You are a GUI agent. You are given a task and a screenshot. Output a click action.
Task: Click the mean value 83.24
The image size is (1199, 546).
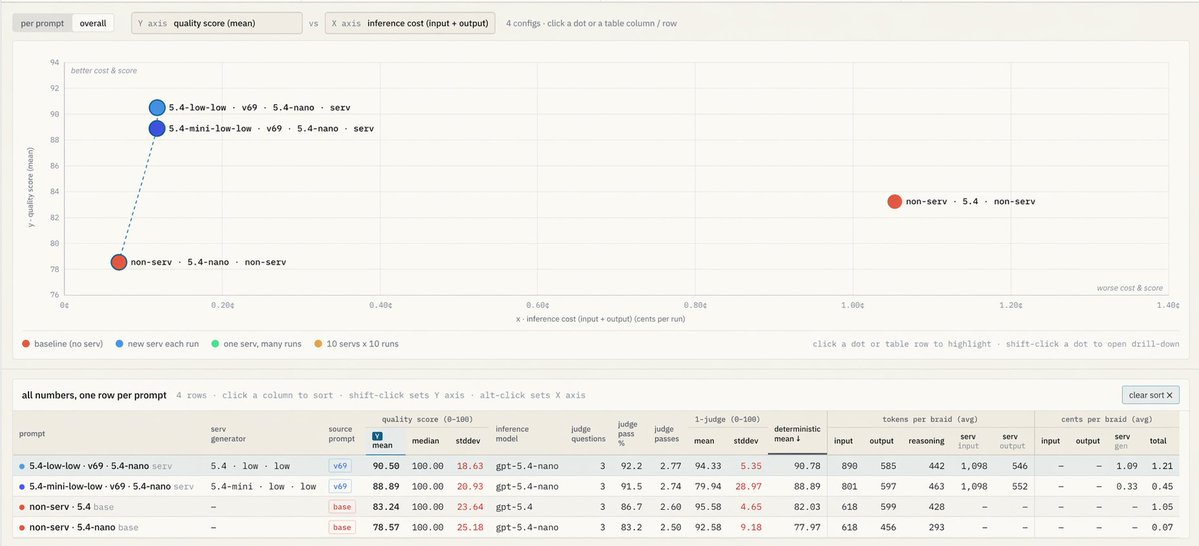point(386,506)
